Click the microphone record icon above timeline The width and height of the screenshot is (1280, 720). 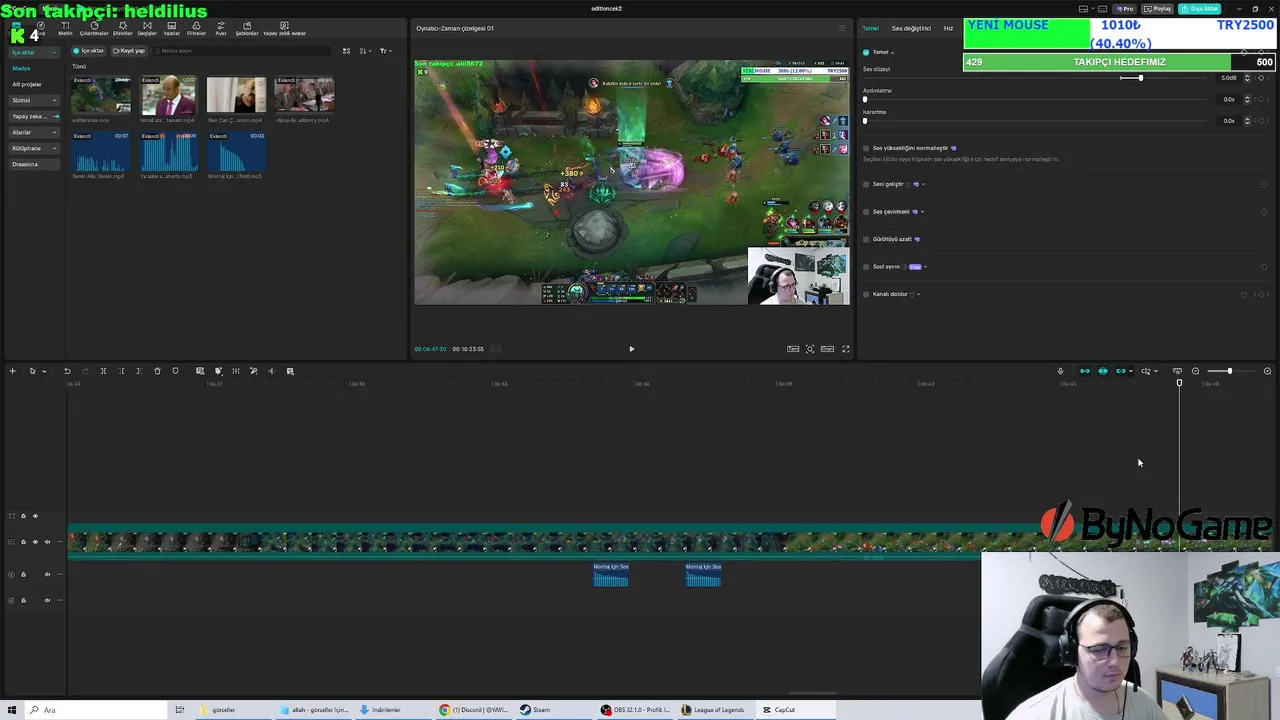(x=1060, y=371)
